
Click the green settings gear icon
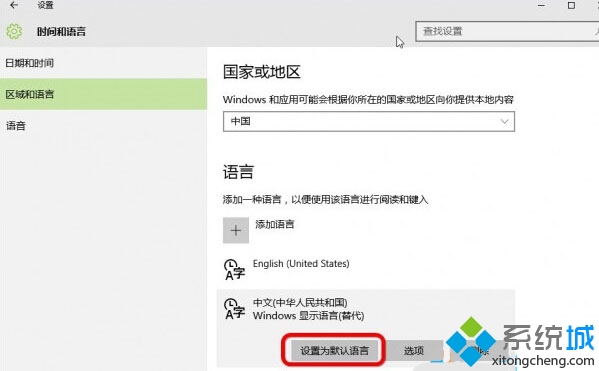pyautogui.click(x=14, y=31)
